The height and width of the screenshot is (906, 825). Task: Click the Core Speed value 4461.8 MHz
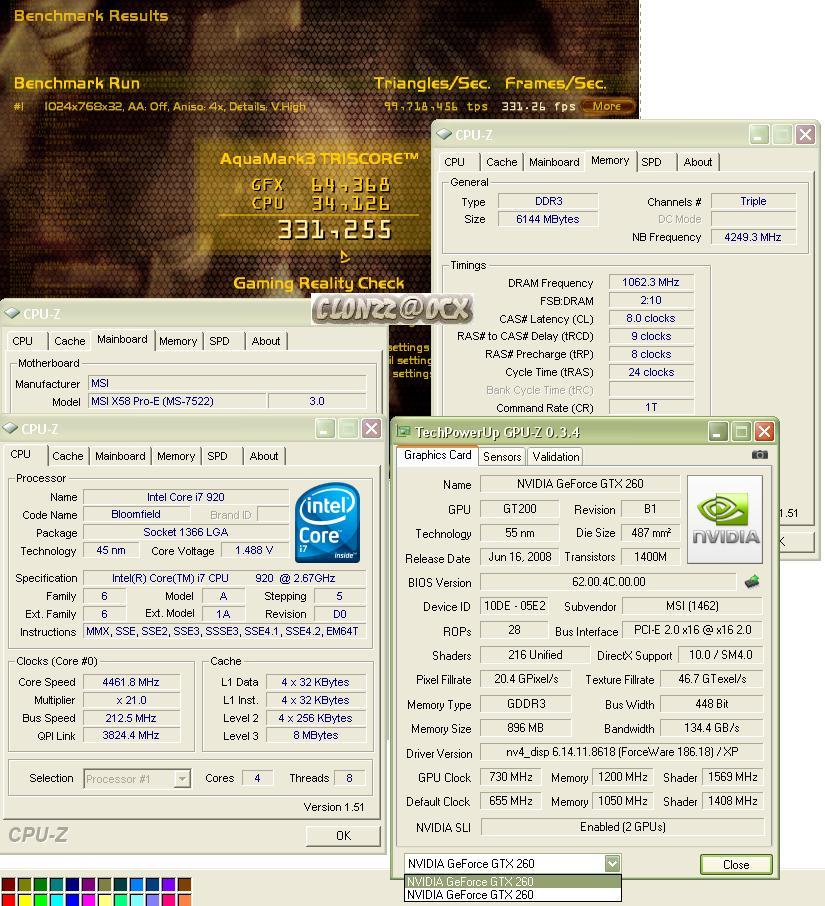pyautogui.click(x=131, y=682)
